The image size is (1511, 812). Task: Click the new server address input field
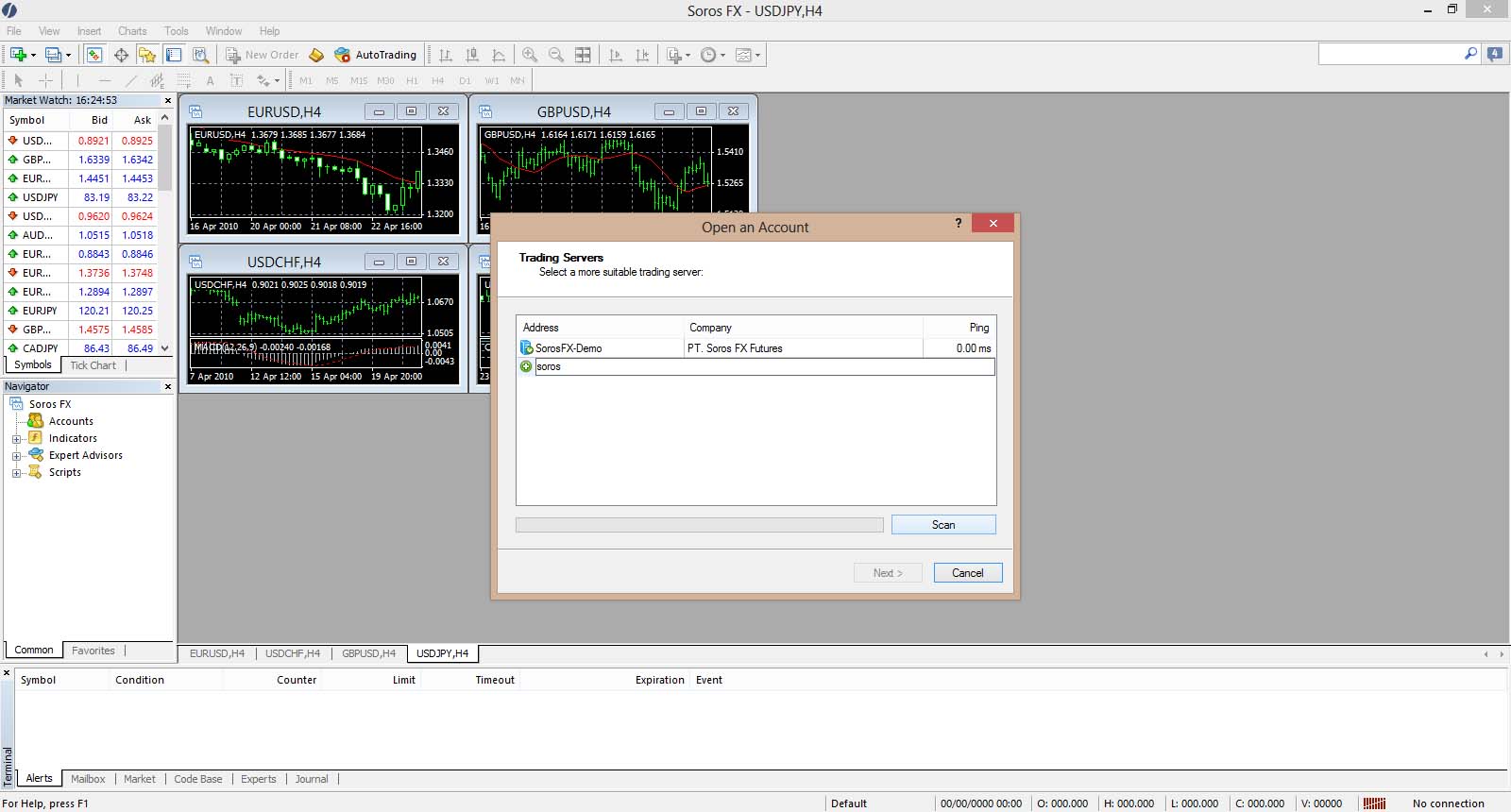pos(765,367)
